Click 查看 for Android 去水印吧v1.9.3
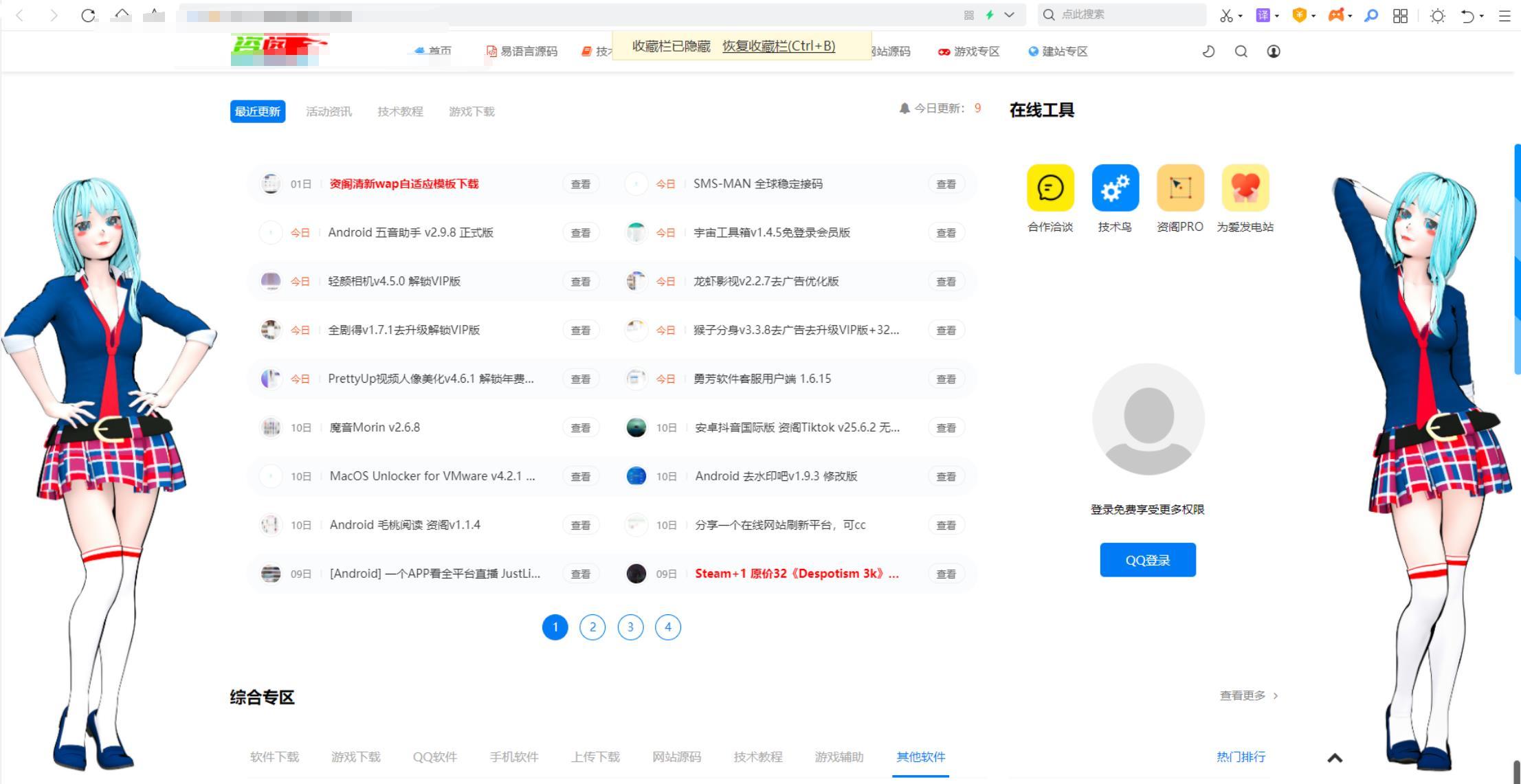The image size is (1521, 784). click(x=946, y=476)
